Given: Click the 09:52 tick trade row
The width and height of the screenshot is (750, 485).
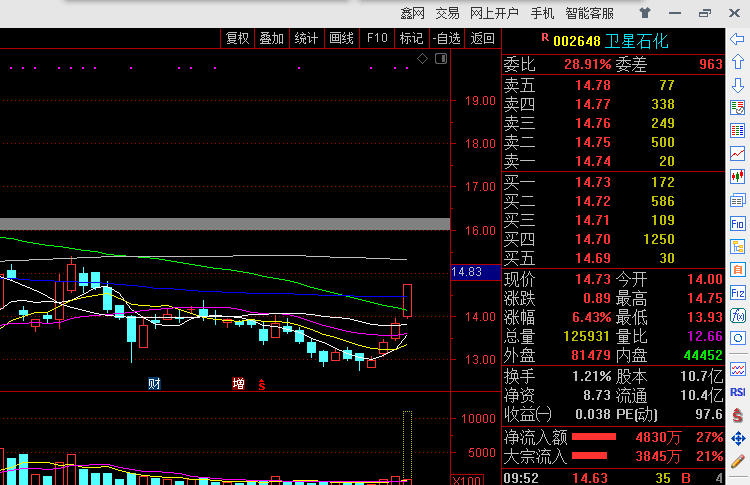Looking at the screenshot, I should (x=613, y=478).
